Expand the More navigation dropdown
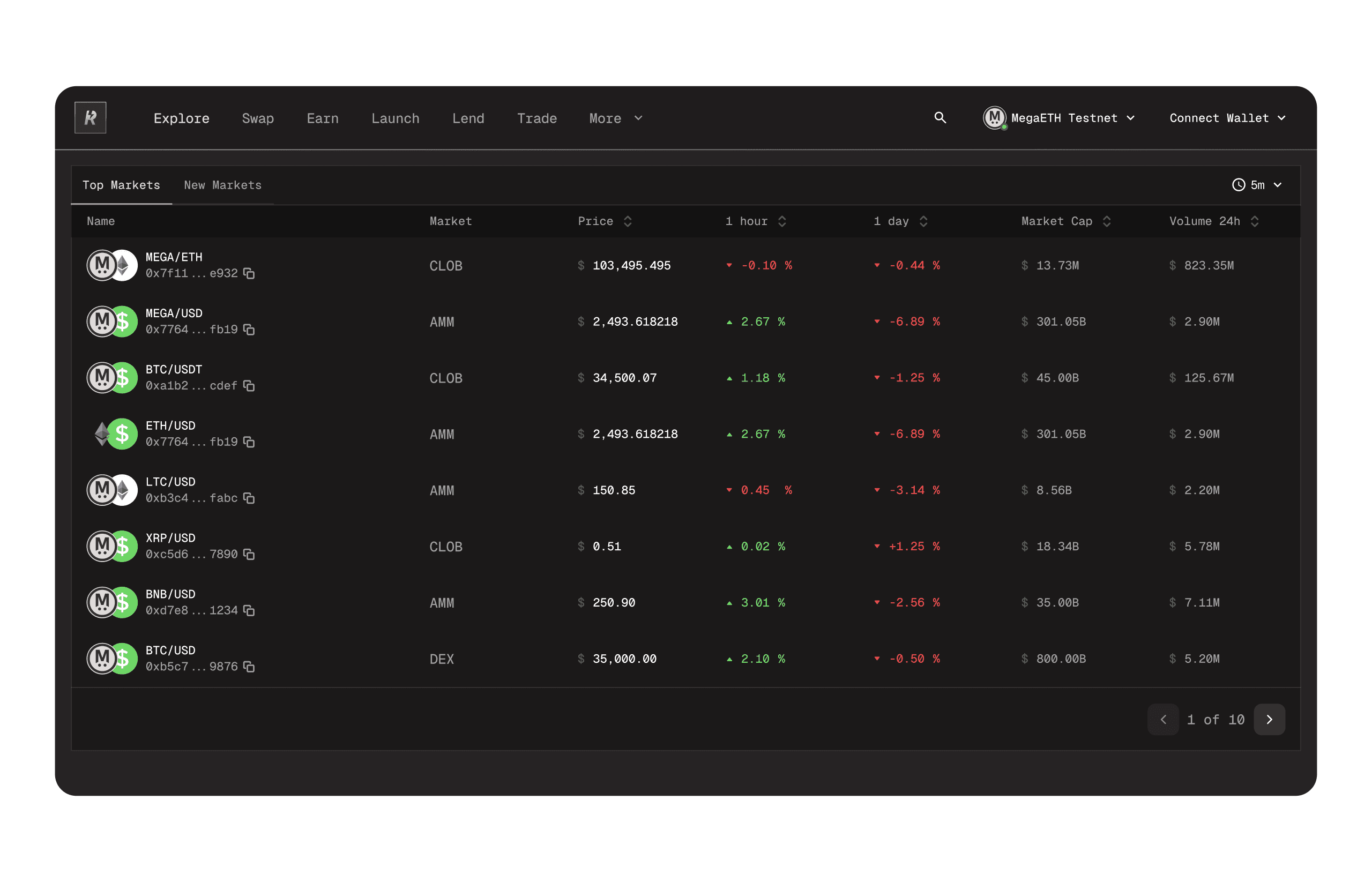This screenshot has width=1372, height=882. (615, 118)
